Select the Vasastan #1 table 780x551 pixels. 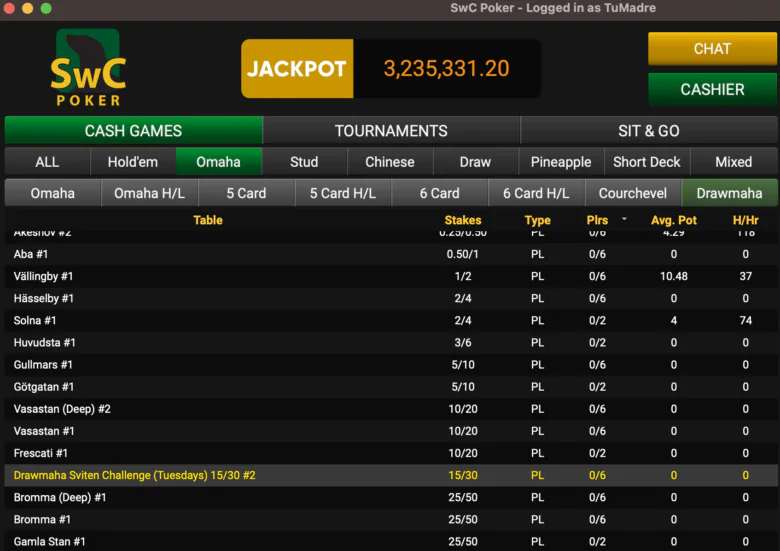click(x=391, y=431)
